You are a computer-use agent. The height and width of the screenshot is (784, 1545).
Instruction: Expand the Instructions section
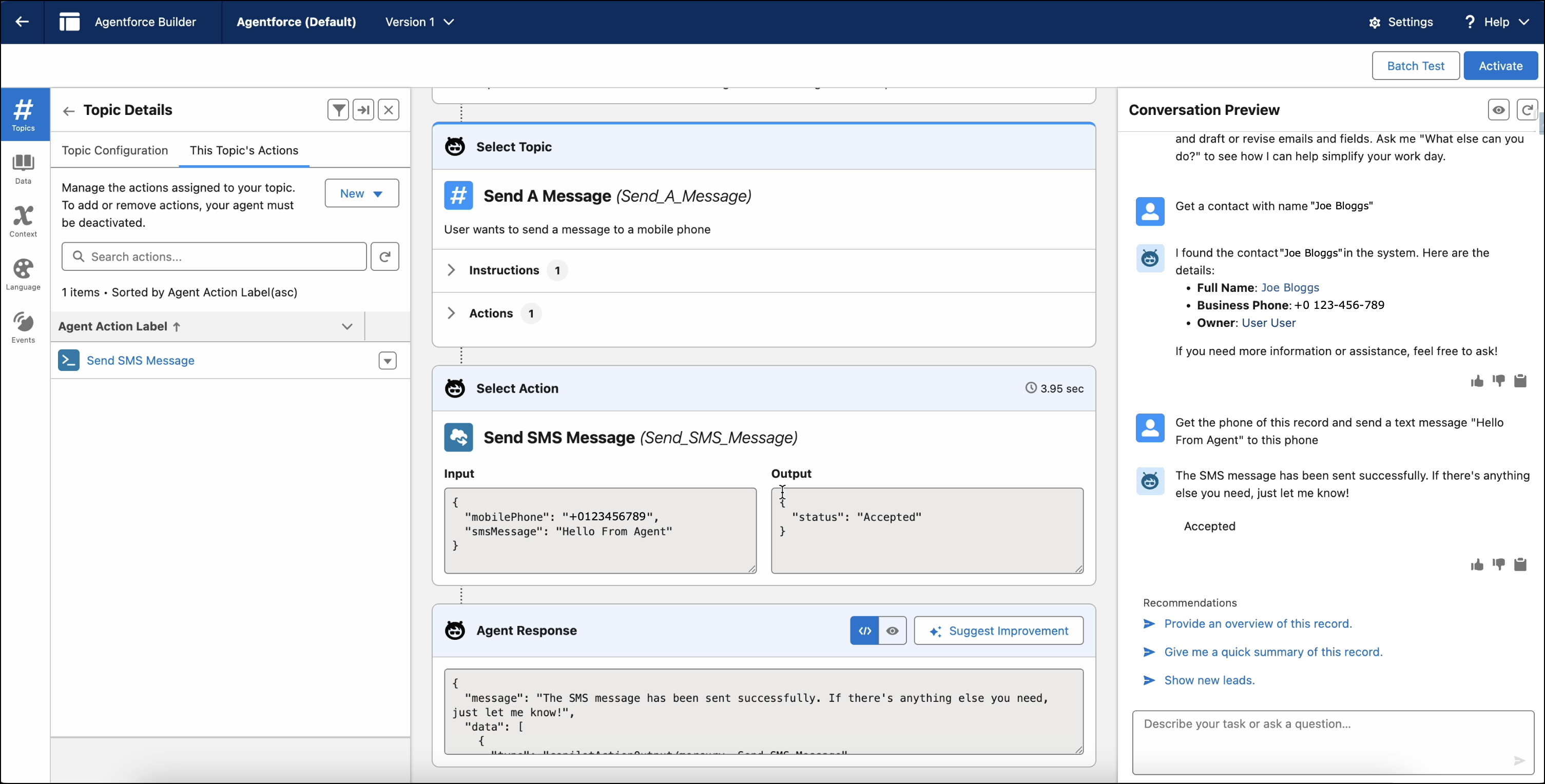tap(452, 270)
